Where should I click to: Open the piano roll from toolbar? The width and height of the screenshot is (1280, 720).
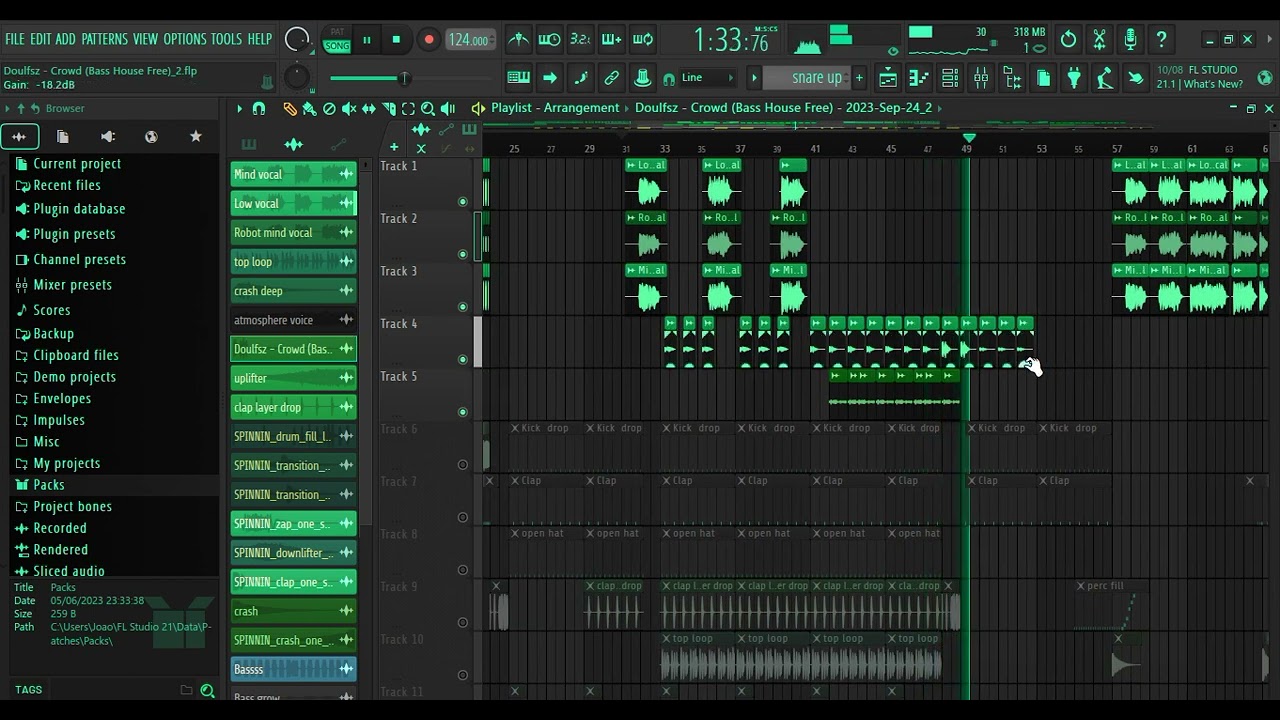pos(919,78)
